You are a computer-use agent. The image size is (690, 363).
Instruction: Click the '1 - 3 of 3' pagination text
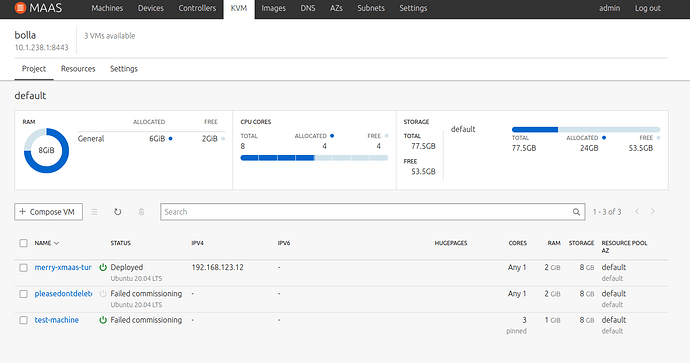click(x=607, y=212)
